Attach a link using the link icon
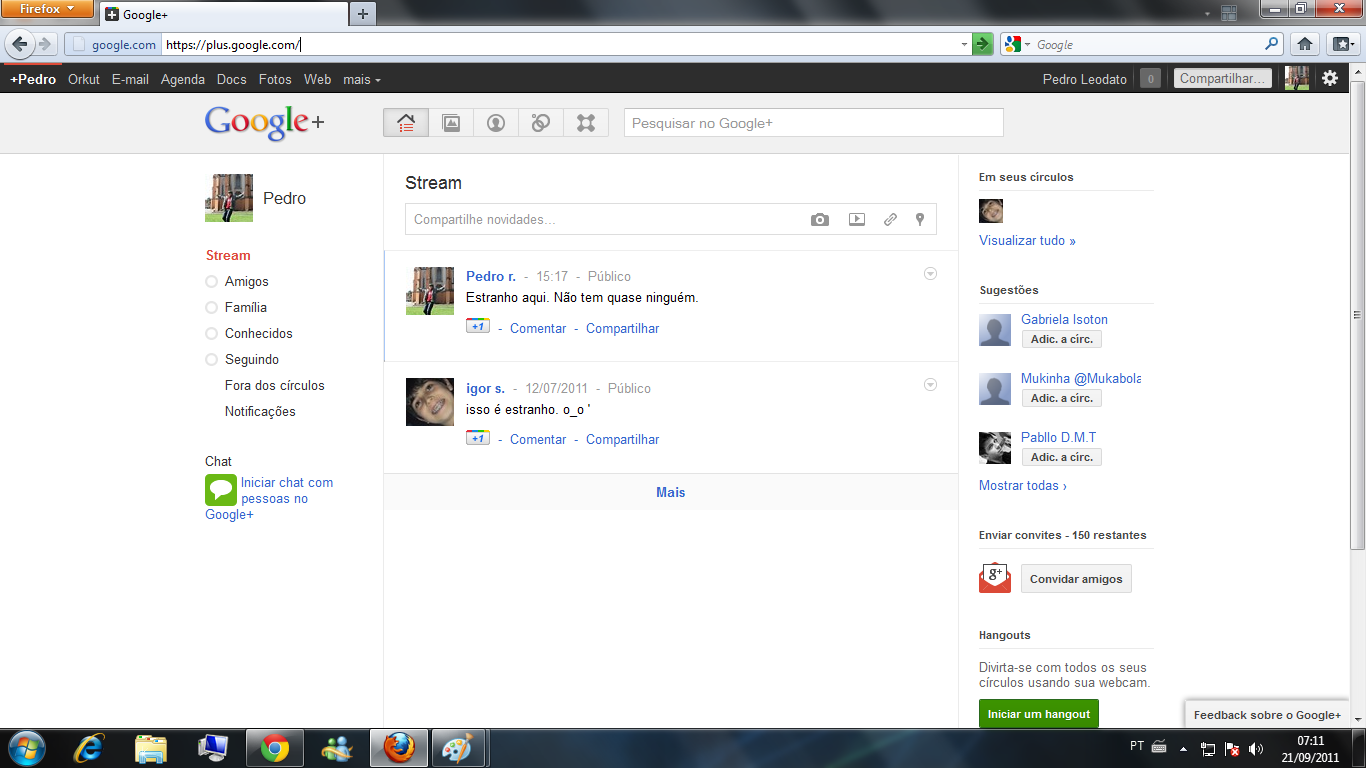This screenshot has height=768, width=1366. point(890,220)
